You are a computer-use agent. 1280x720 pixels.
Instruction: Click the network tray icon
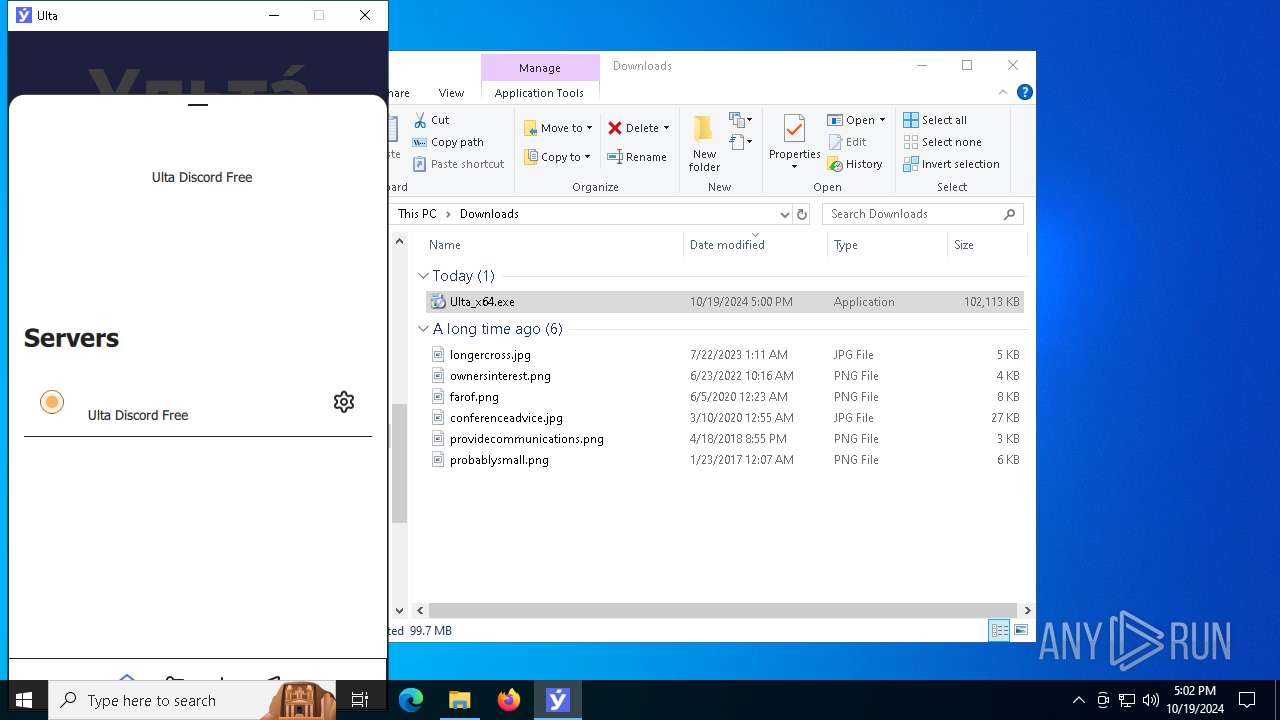point(1127,700)
